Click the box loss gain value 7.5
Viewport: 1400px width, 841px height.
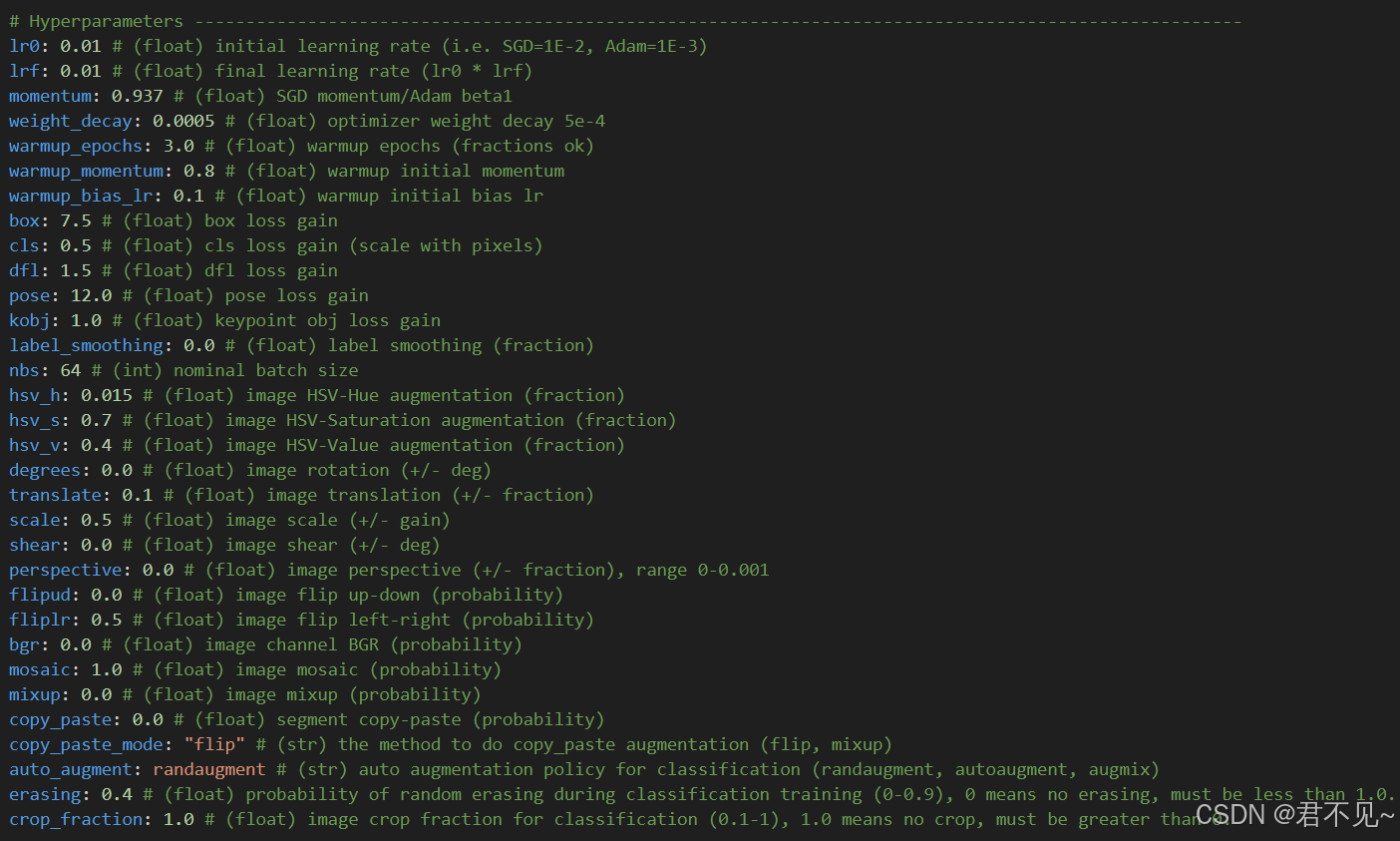click(x=76, y=220)
